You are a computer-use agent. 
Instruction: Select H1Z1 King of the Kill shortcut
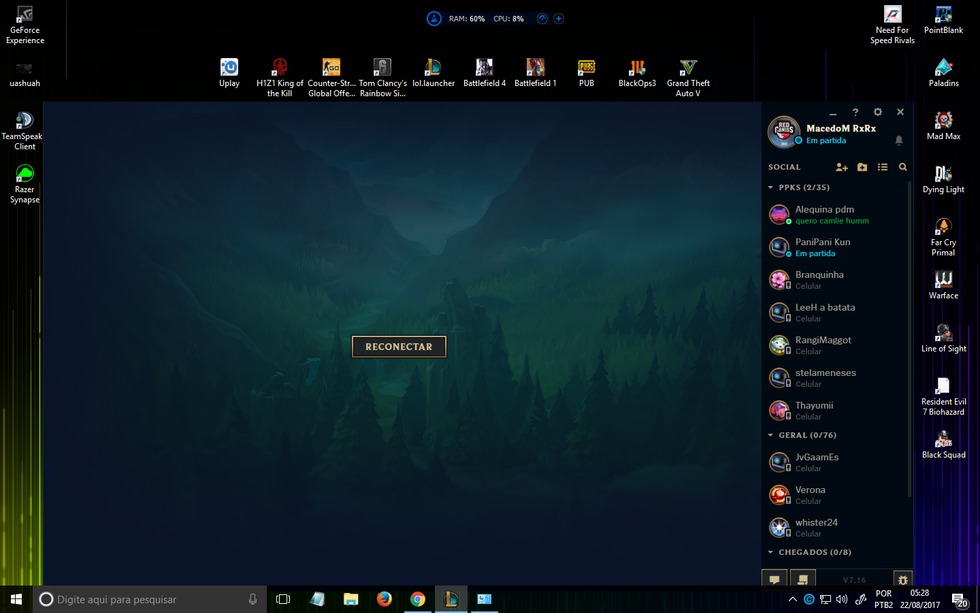point(279,77)
